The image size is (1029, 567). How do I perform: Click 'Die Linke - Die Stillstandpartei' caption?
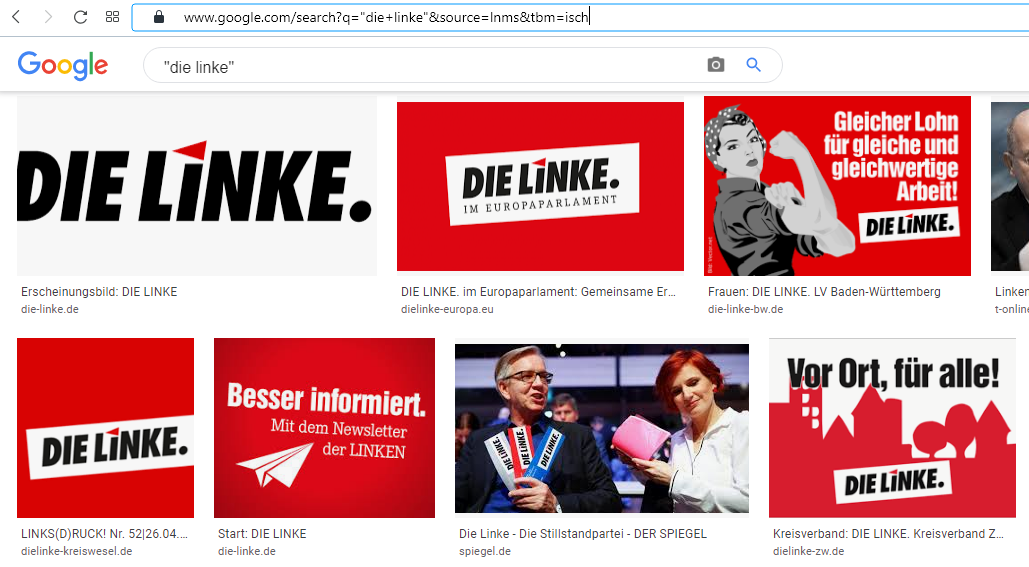pyautogui.click(x=583, y=534)
